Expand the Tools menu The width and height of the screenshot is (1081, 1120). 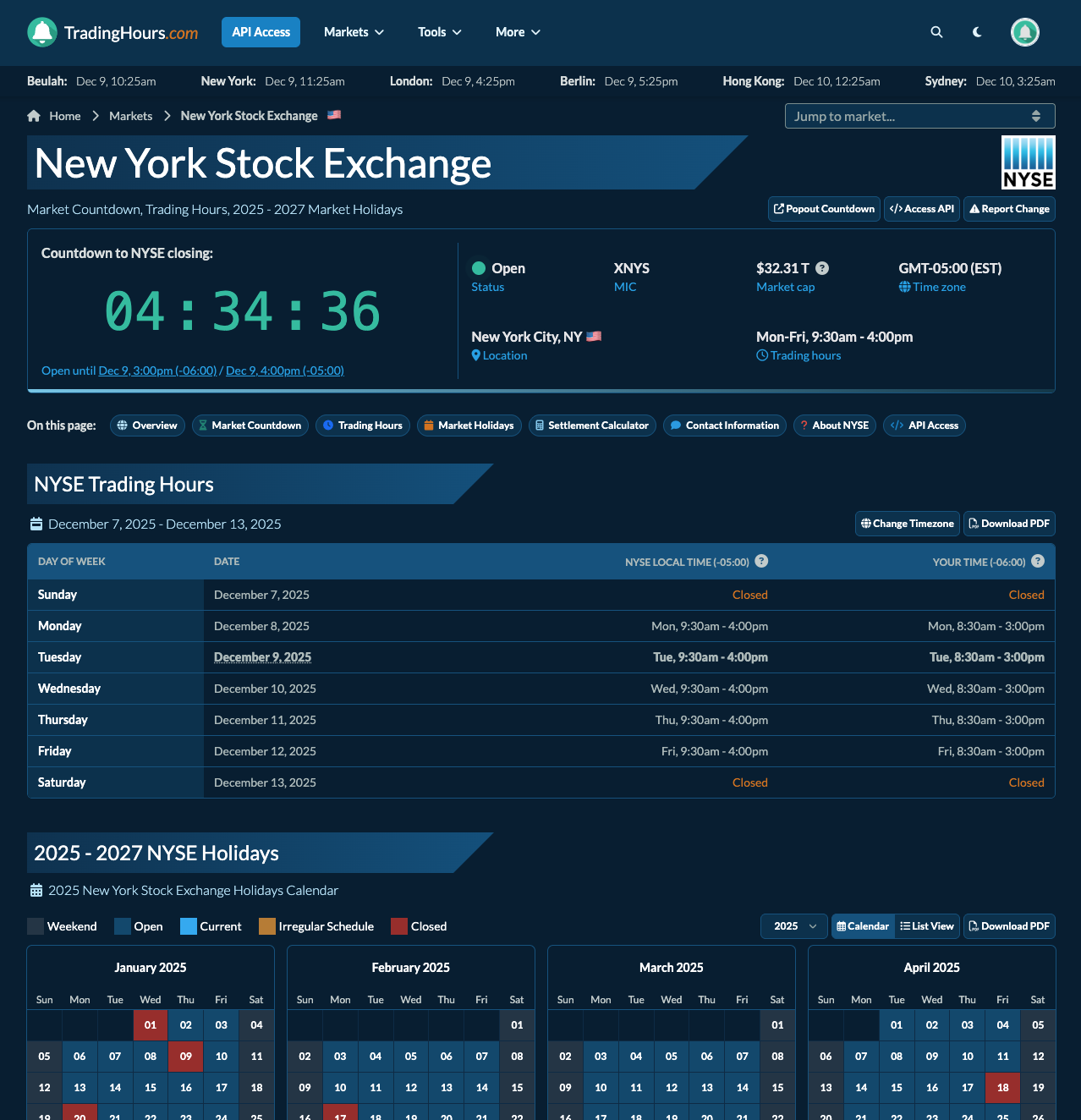tap(440, 32)
